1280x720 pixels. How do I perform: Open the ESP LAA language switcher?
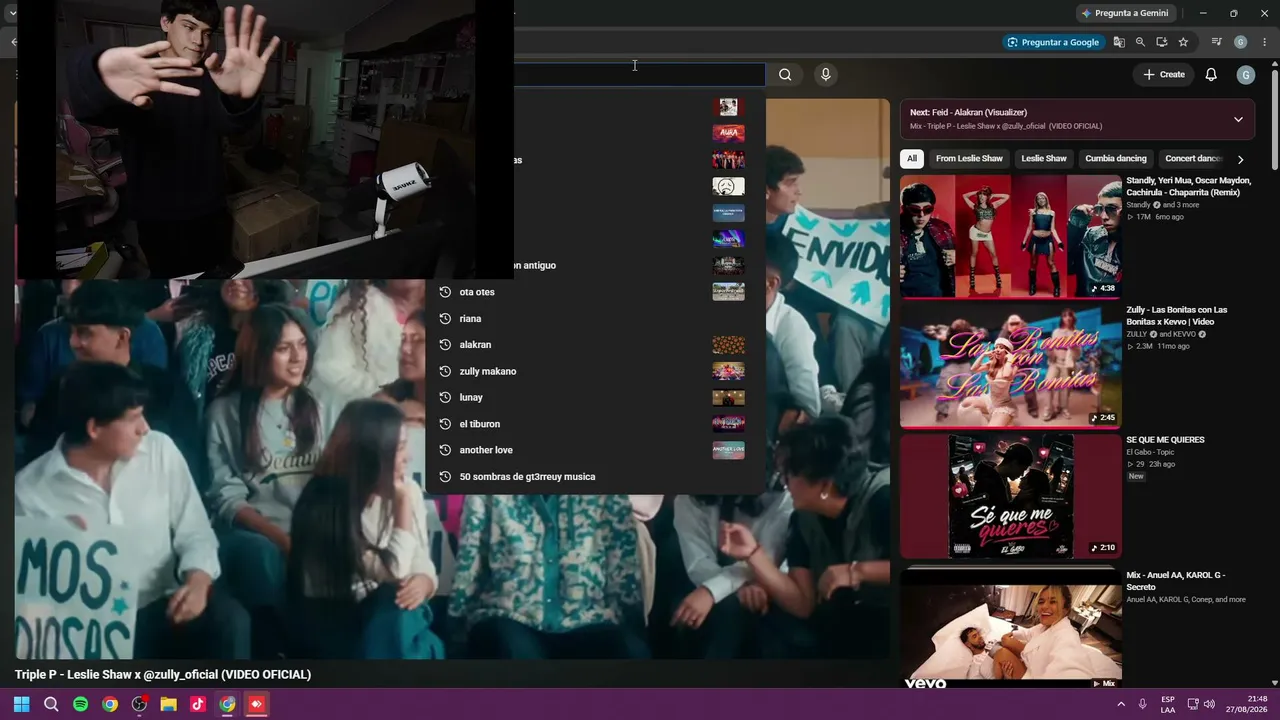(1168, 704)
